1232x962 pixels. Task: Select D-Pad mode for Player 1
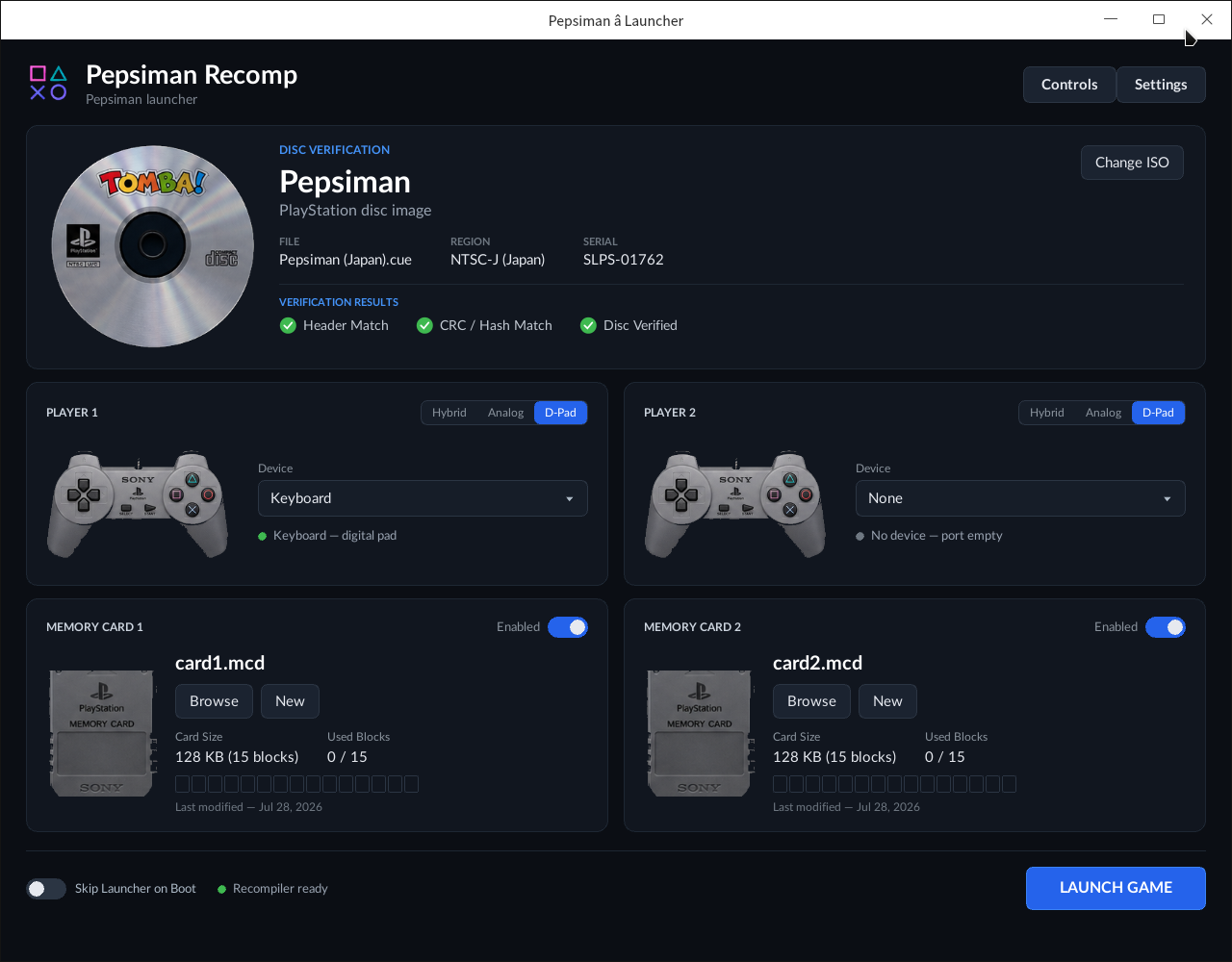click(560, 413)
